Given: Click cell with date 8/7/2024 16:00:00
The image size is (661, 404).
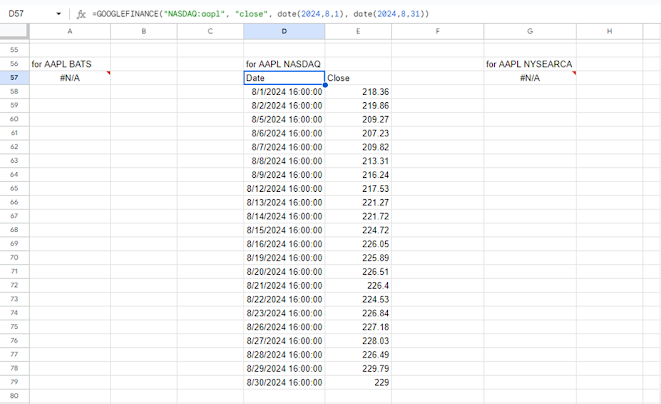Looking at the screenshot, I should [284, 147].
